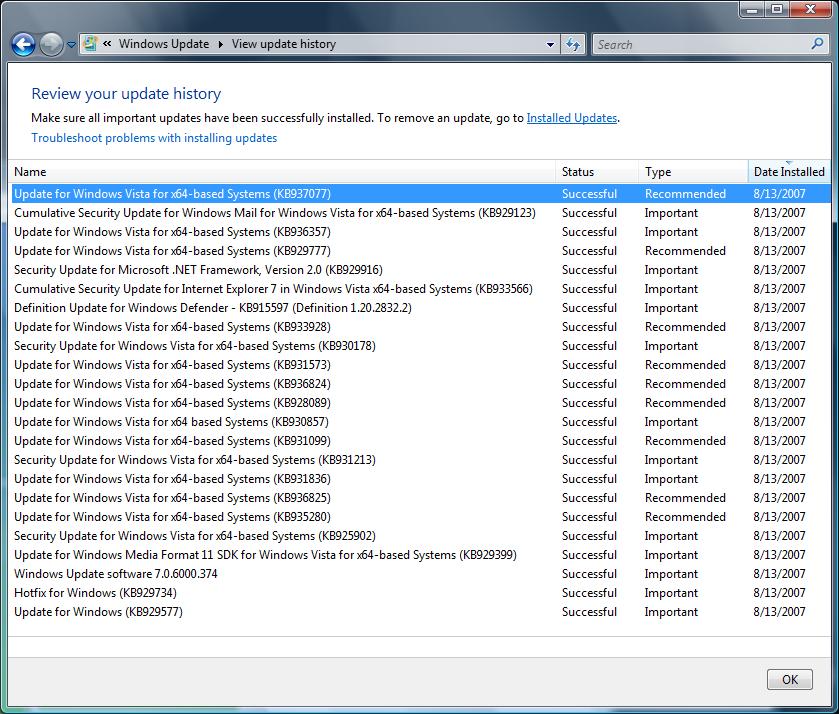Viewport: 839px width, 714px height.
Task: Minimize the update history window
Action: [x=752, y=10]
